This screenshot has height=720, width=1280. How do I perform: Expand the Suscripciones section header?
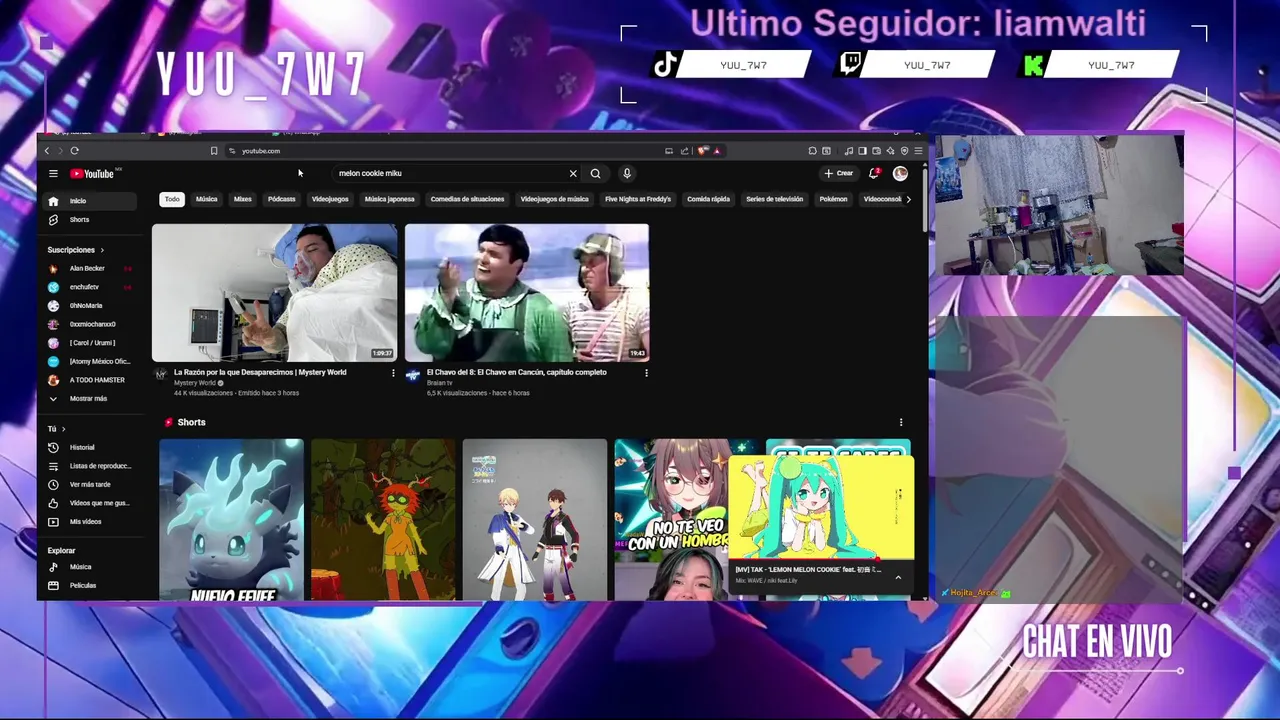coord(76,250)
